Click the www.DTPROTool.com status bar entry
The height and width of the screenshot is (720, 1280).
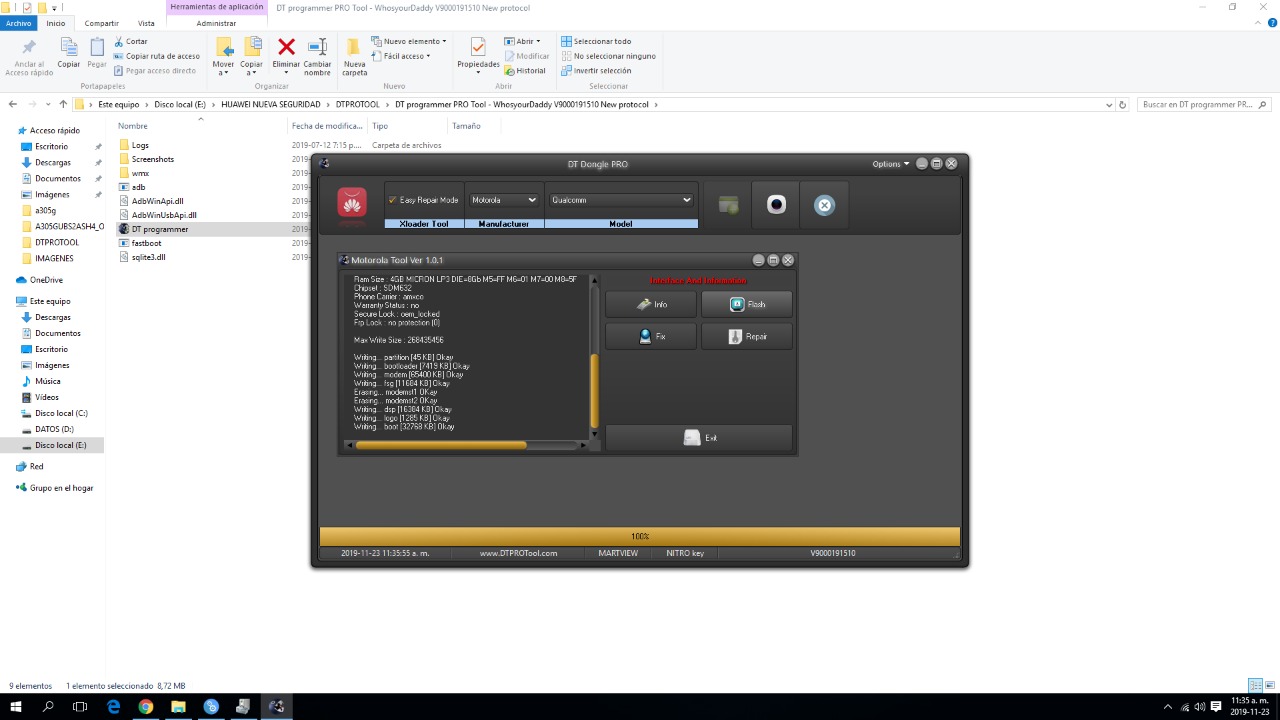(518, 553)
